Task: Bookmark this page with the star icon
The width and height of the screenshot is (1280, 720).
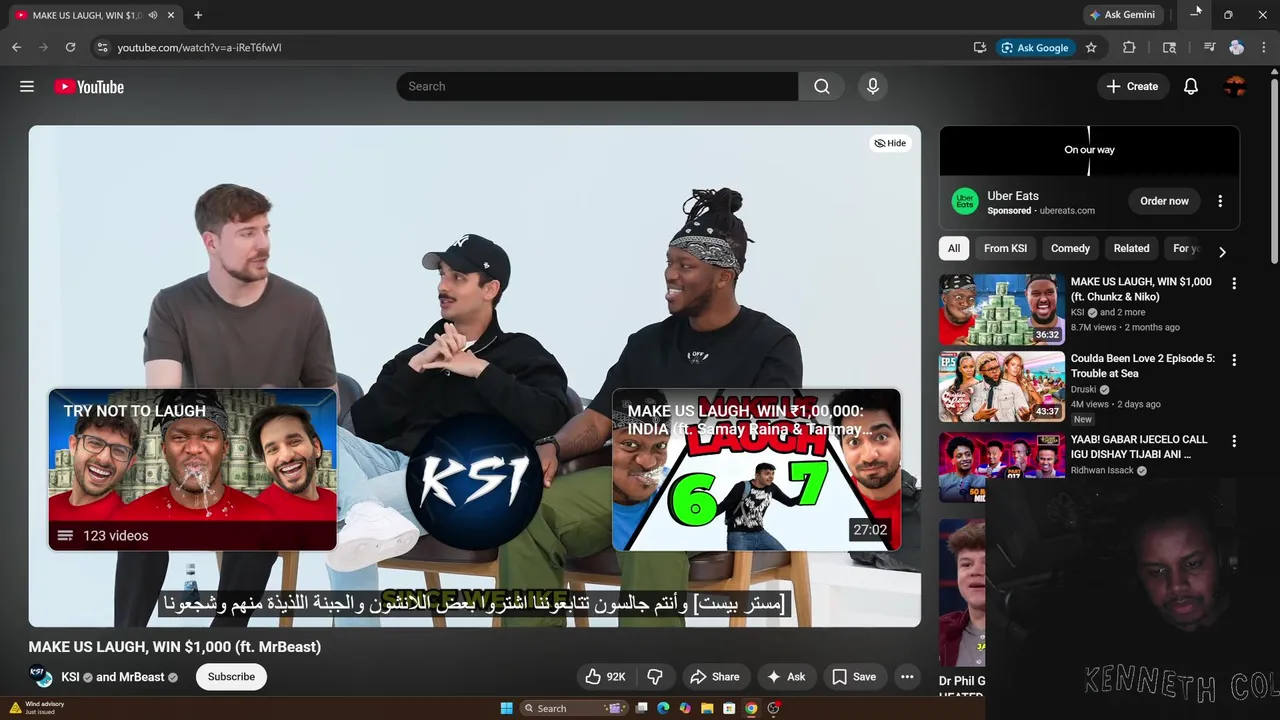Action: pyautogui.click(x=1091, y=47)
